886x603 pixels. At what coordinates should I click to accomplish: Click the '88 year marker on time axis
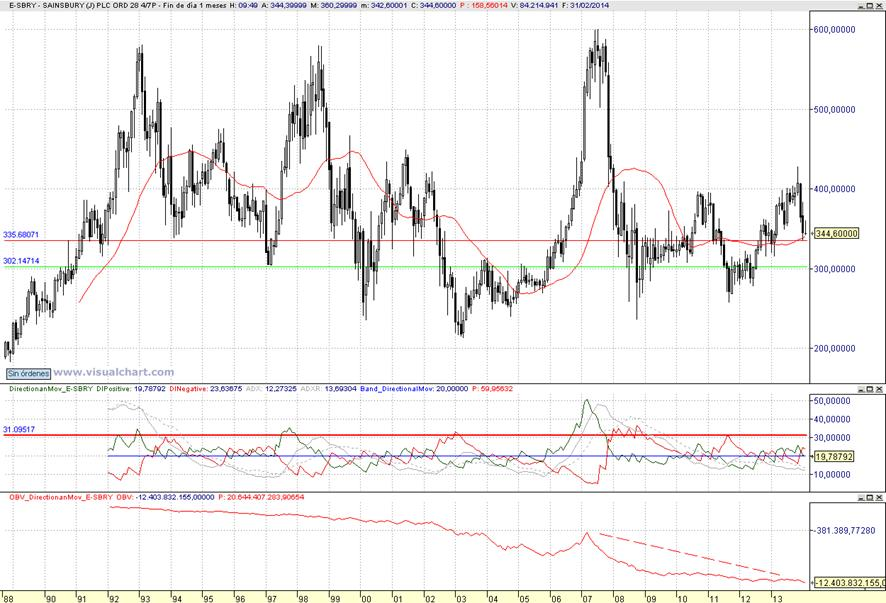pos(7,598)
